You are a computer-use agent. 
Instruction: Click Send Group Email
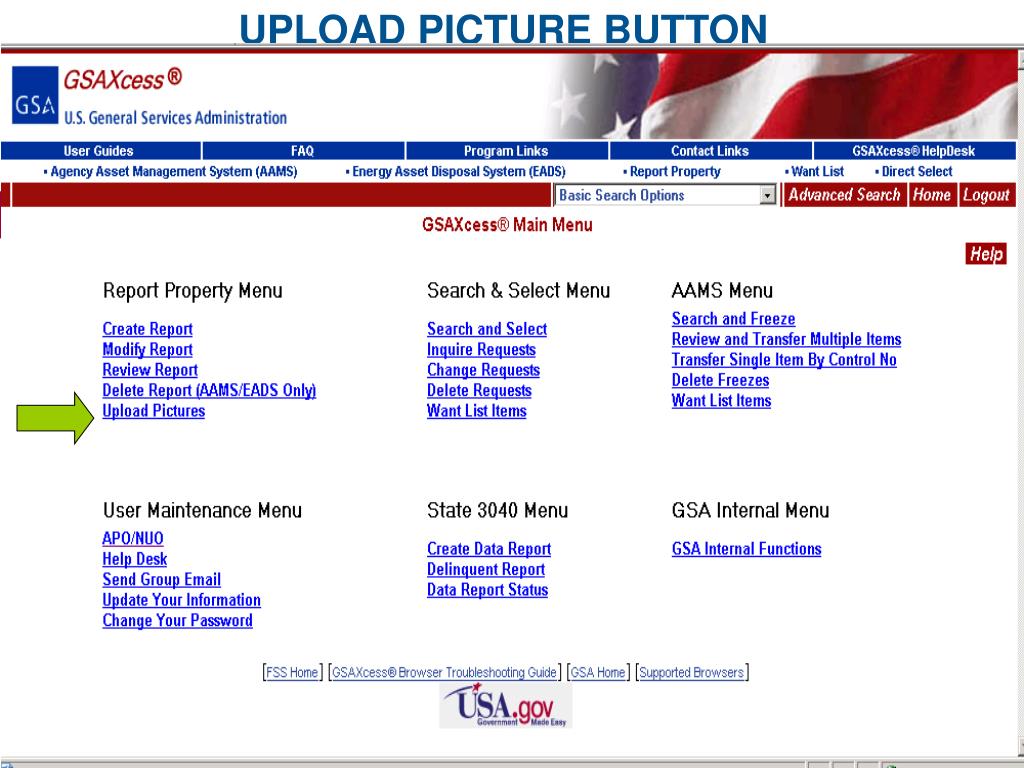[161, 579]
